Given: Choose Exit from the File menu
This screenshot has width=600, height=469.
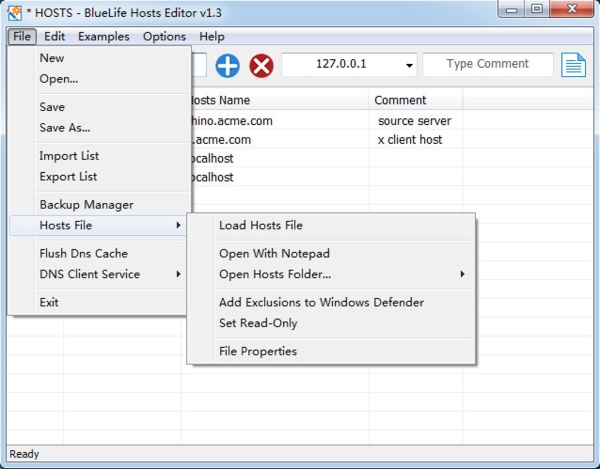Looking at the screenshot, I should (100, 302).
